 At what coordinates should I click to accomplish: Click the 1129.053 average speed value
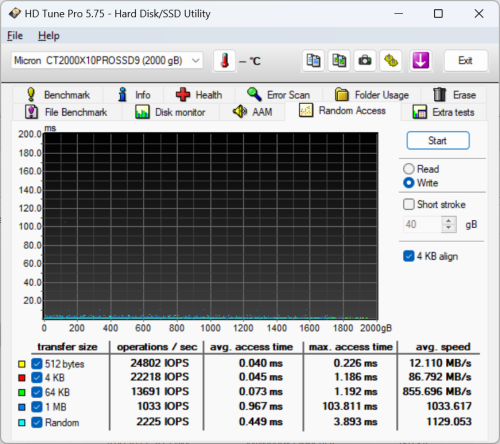[449, 422]
